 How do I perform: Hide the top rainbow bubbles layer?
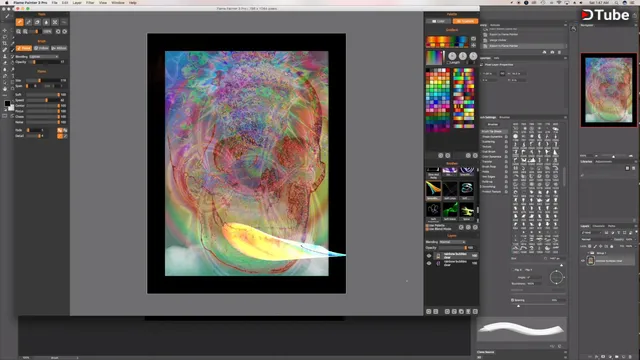point(429,256)
